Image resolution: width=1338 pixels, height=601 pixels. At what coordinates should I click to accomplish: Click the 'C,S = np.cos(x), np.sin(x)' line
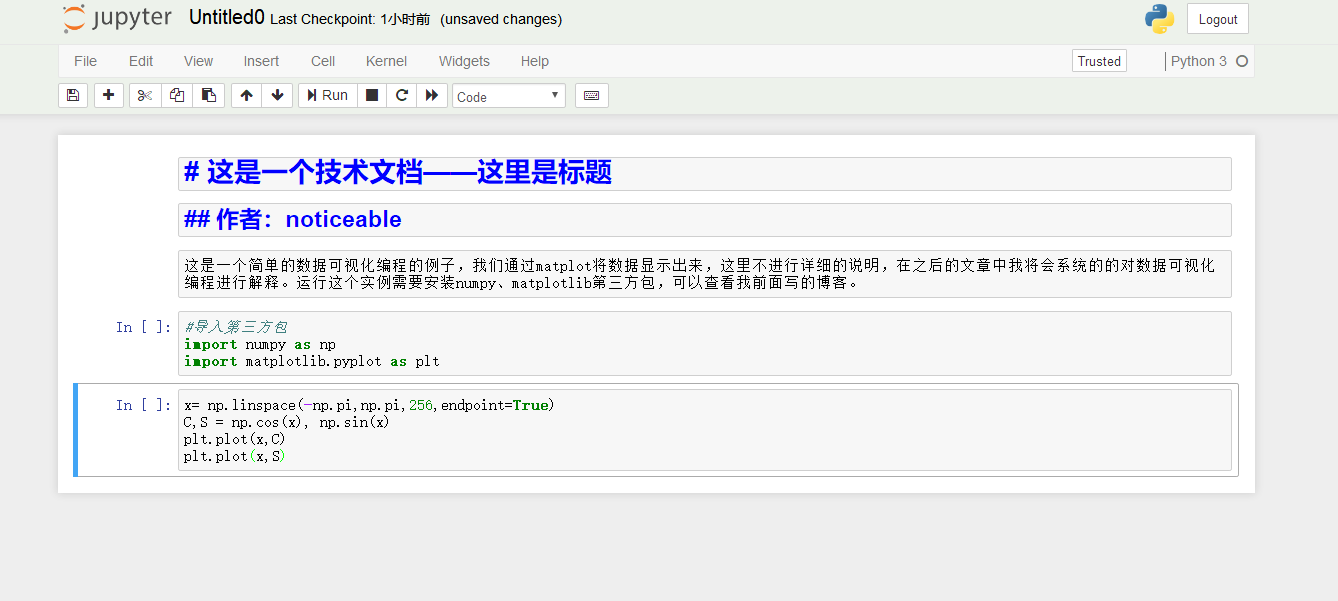click(x=287, y=422)
